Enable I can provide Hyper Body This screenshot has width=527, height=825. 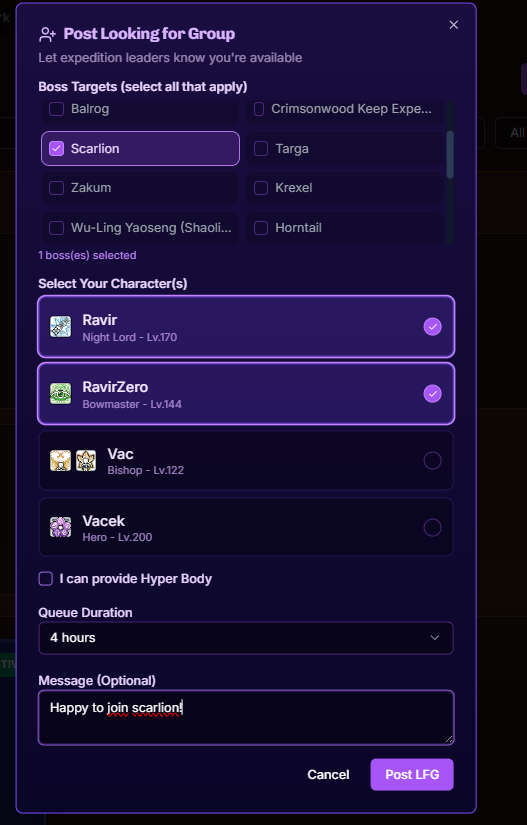pyautogui.click(x=46, y=579)
